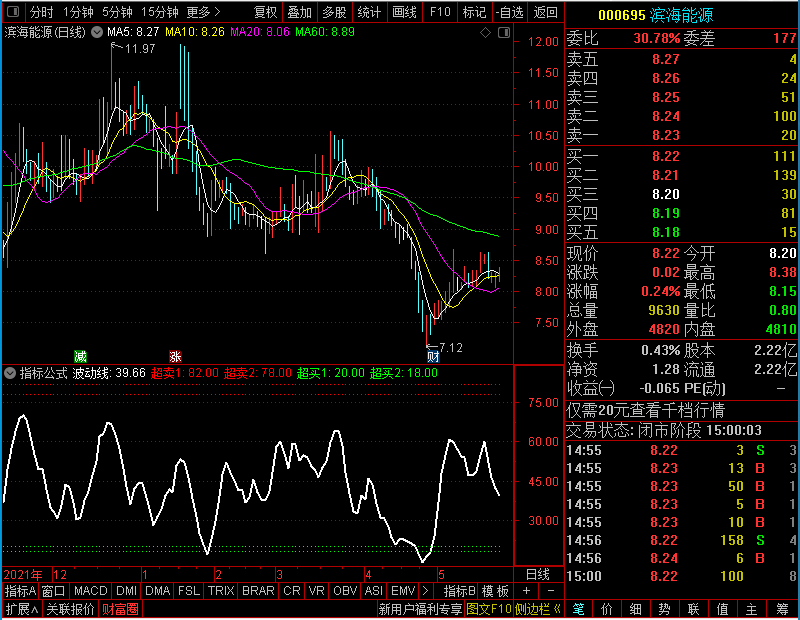Switch to the 分时 intraday view
The height and width of the screenshot is (620, 800).
pyautogui.click(x=41, y=12)
